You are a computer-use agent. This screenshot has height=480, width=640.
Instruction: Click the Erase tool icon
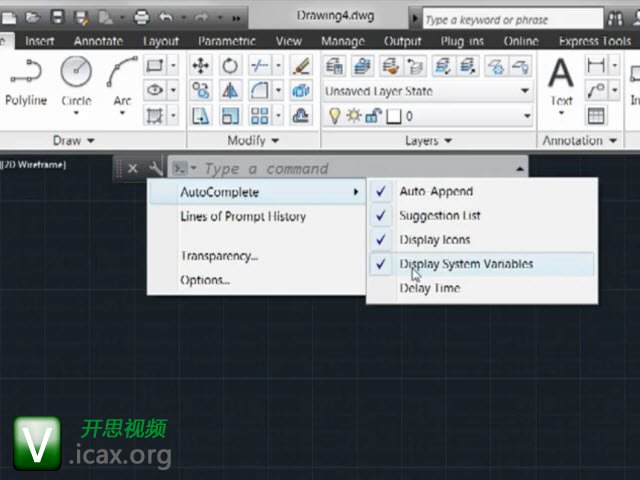pos(301,65)
